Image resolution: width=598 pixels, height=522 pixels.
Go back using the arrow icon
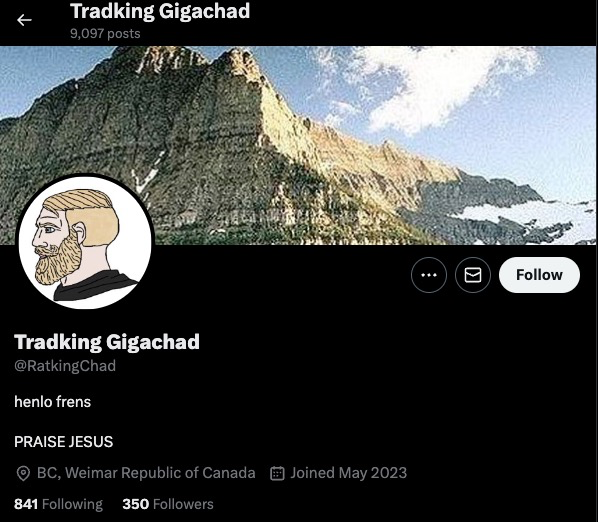point(24,20)
